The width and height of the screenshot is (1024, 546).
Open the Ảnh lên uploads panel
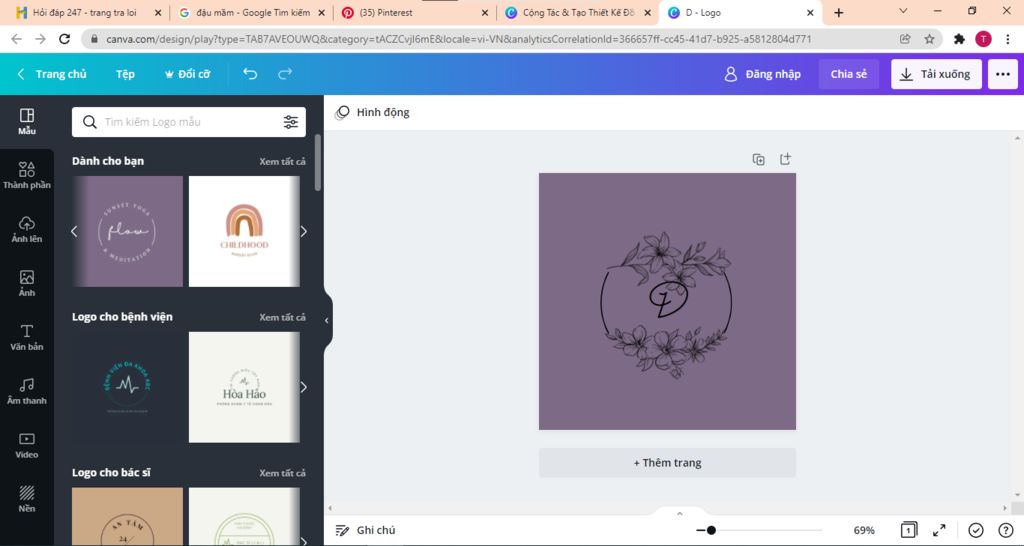27,229
